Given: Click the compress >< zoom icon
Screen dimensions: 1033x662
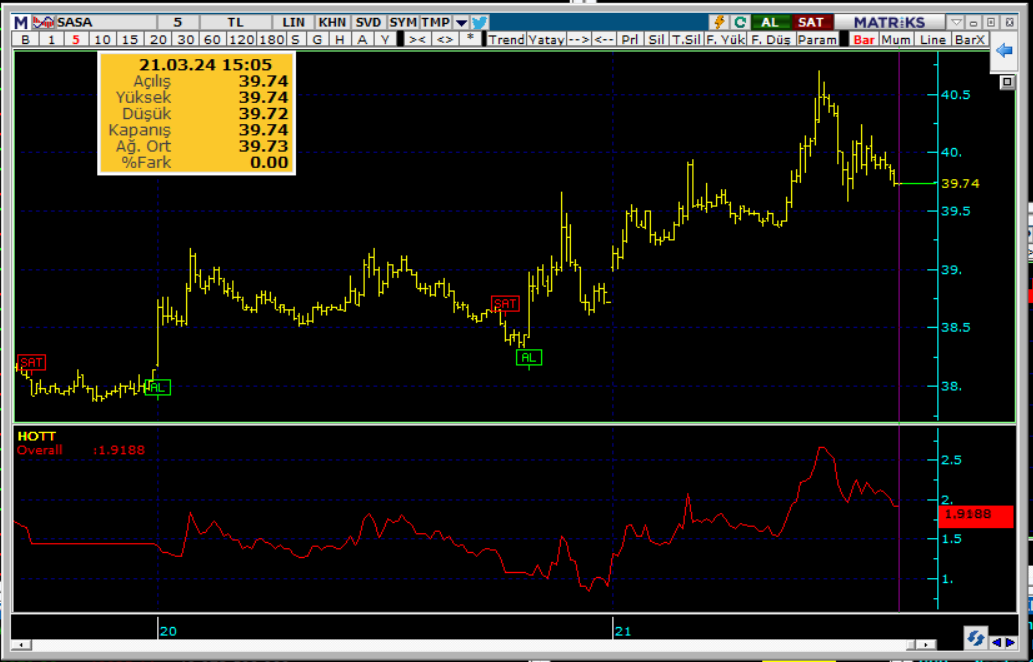Looking at the screenshot, I should pos(417,39).
